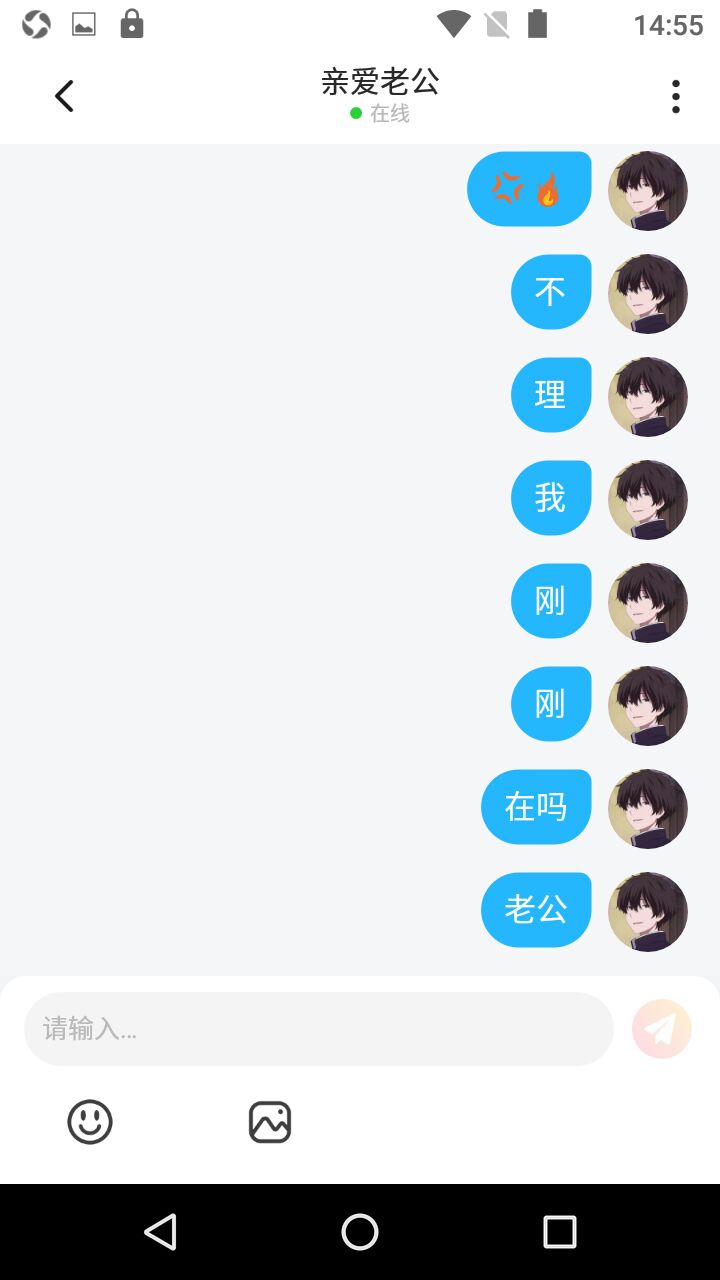Tap the 老公 message bubble

coord(536,910)
